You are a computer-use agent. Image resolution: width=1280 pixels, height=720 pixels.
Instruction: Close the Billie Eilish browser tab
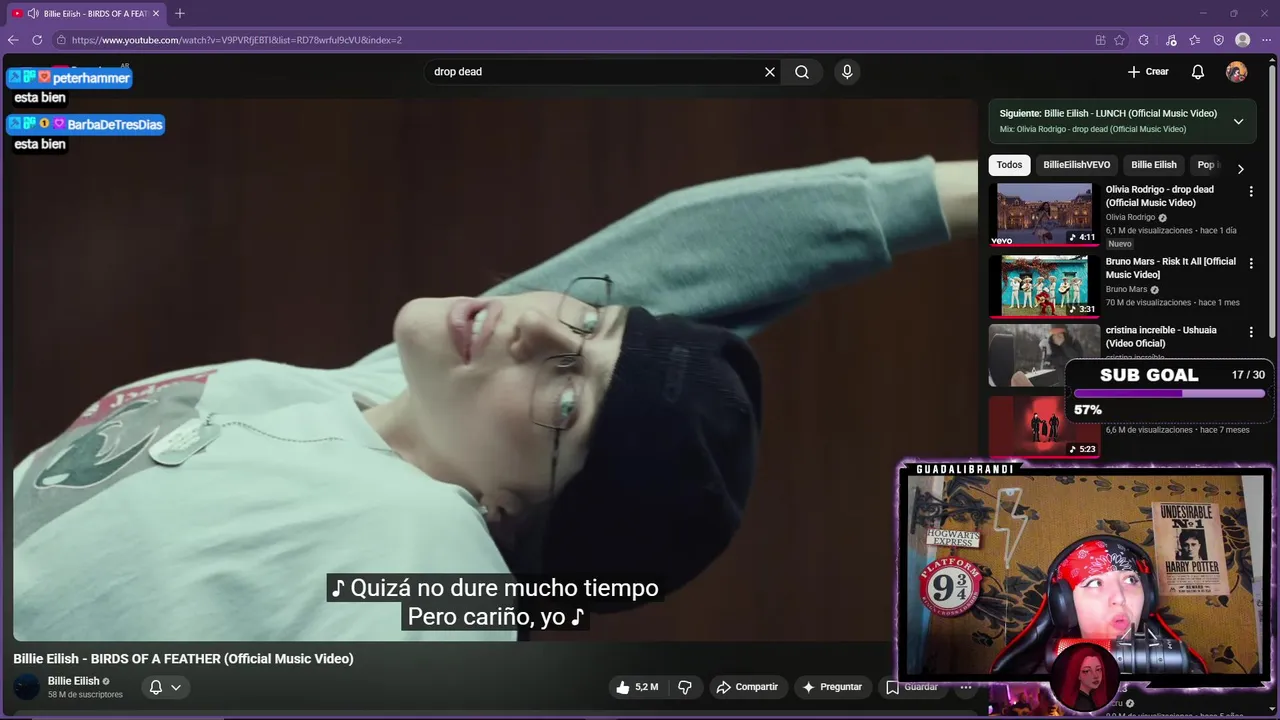(156, 13)
